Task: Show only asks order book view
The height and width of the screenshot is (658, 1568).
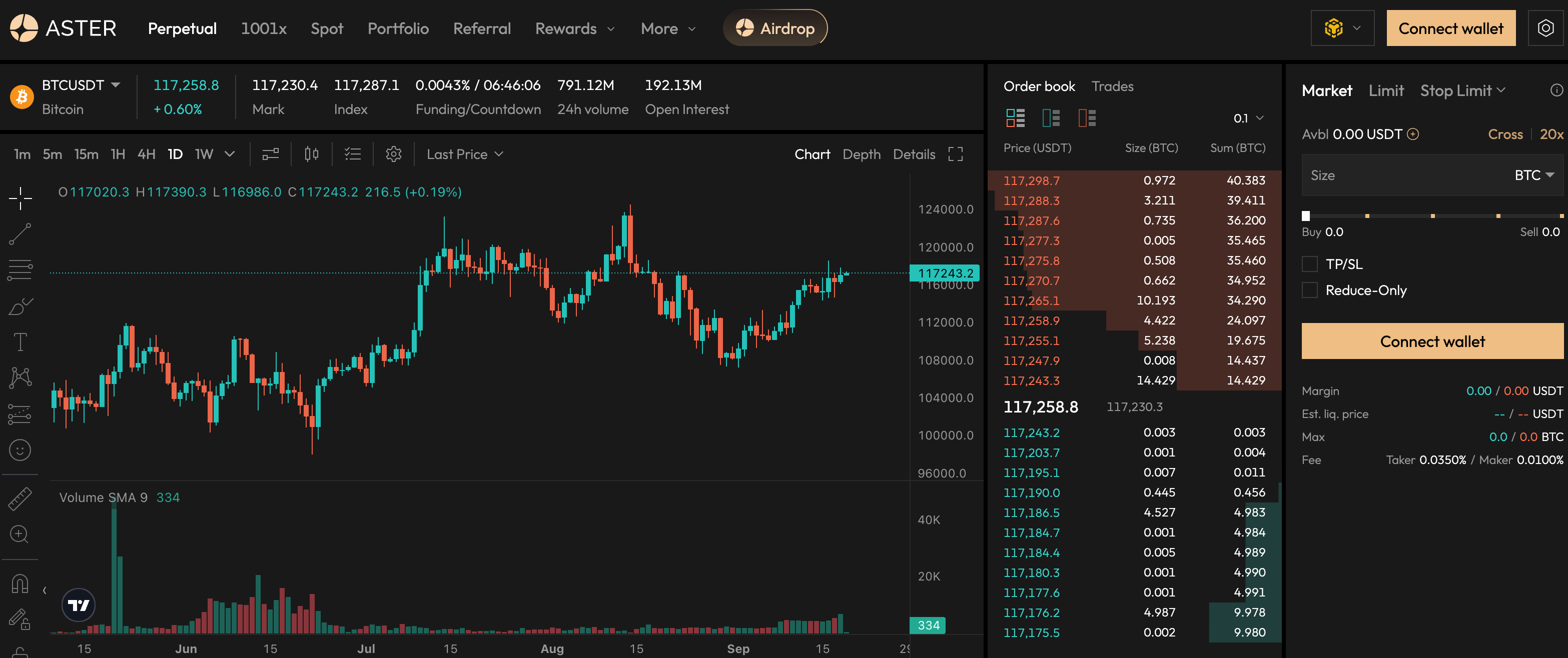Action: pos(1087,118)
